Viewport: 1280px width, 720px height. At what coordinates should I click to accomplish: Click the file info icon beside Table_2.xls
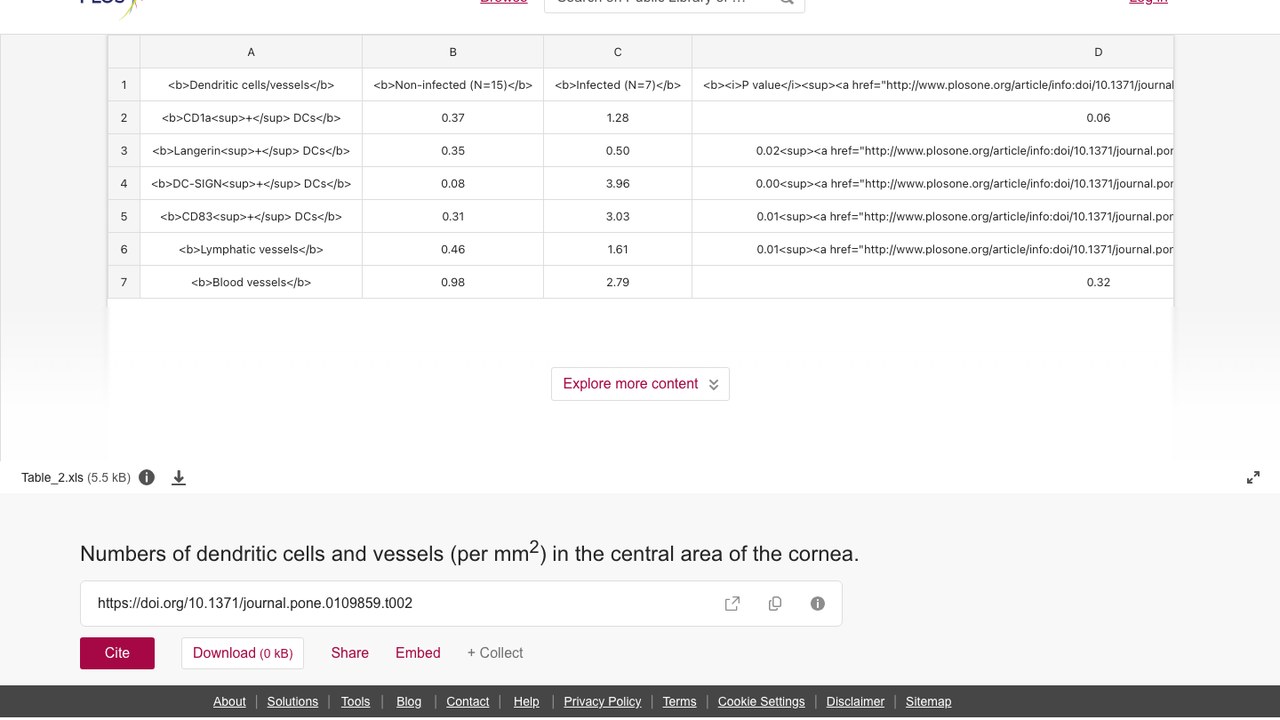click(147, 477)
